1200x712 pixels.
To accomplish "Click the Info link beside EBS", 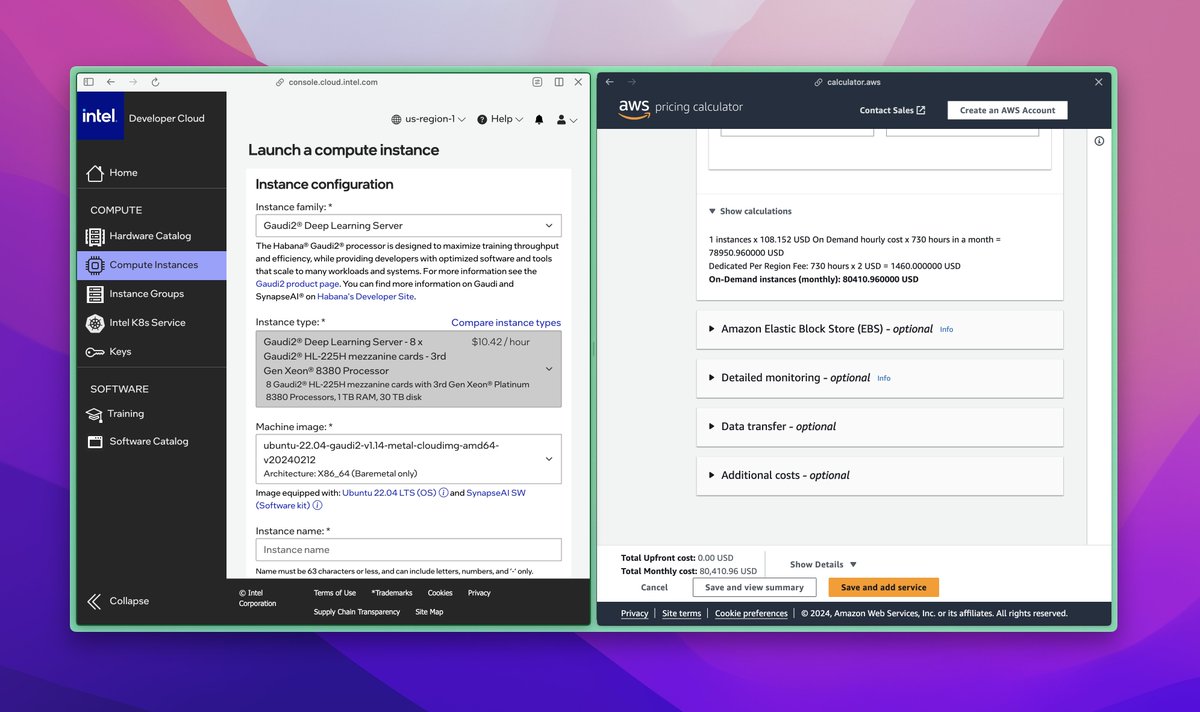I will coord(946,329).
